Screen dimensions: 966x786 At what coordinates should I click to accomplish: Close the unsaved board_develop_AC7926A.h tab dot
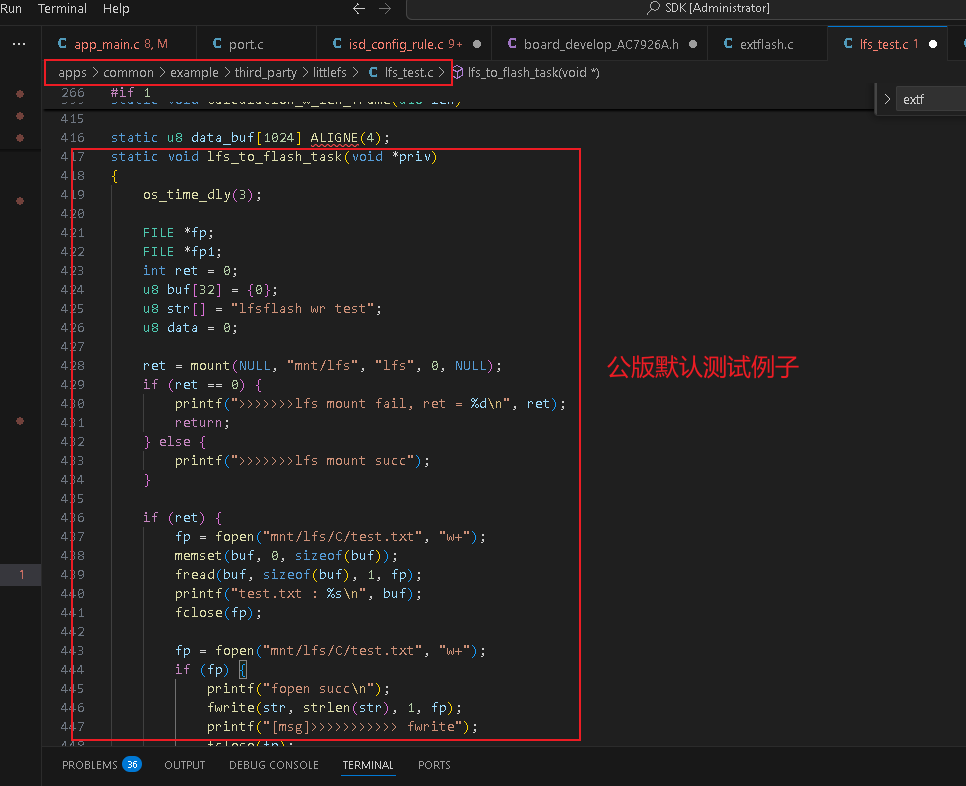coord(693,44)
